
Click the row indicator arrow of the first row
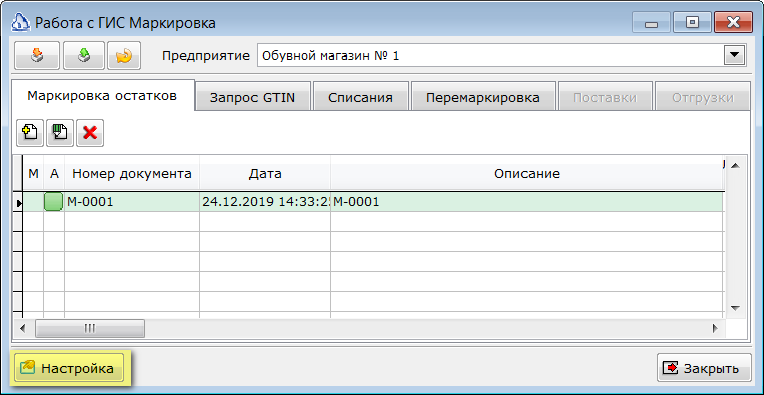click(x=18, y=203)
